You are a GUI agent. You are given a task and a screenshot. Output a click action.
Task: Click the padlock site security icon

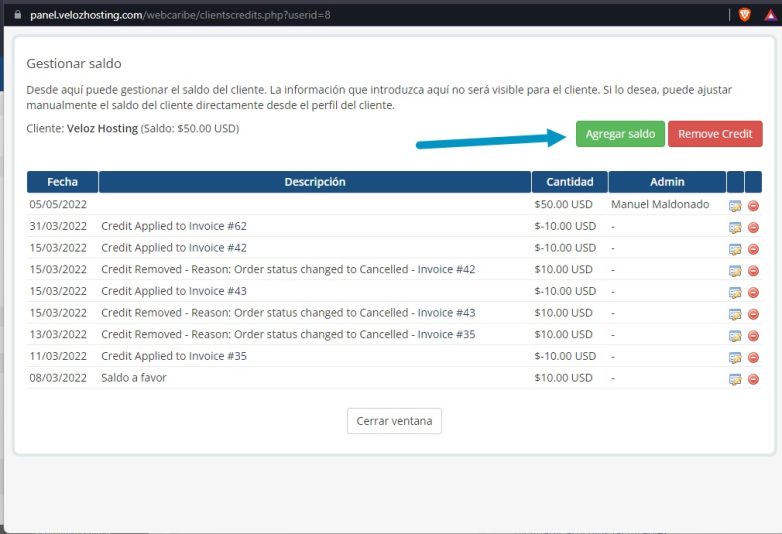[17, 15]
